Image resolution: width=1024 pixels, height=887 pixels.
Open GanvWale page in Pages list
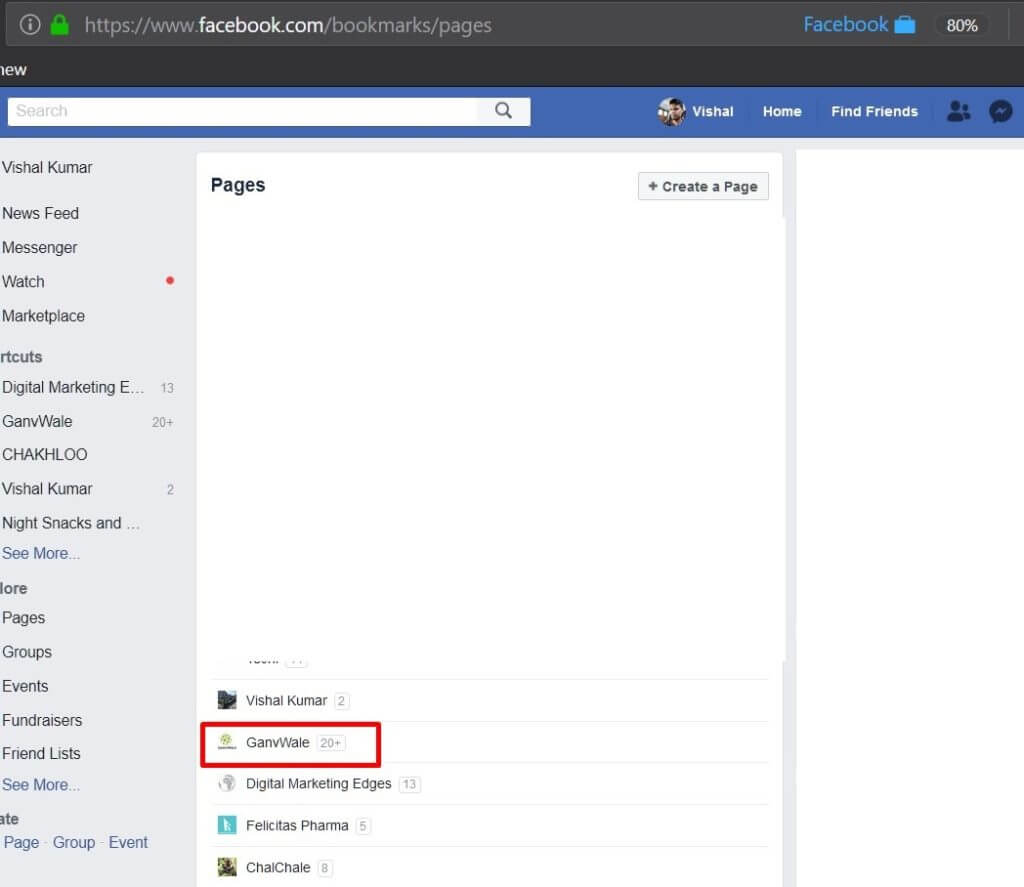pos(278,743)
